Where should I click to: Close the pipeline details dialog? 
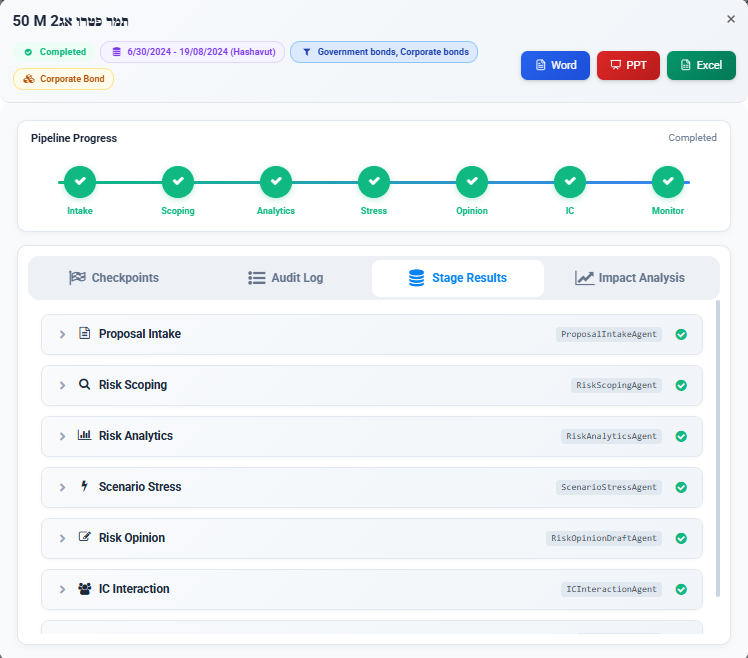click(x=731, y=19)
